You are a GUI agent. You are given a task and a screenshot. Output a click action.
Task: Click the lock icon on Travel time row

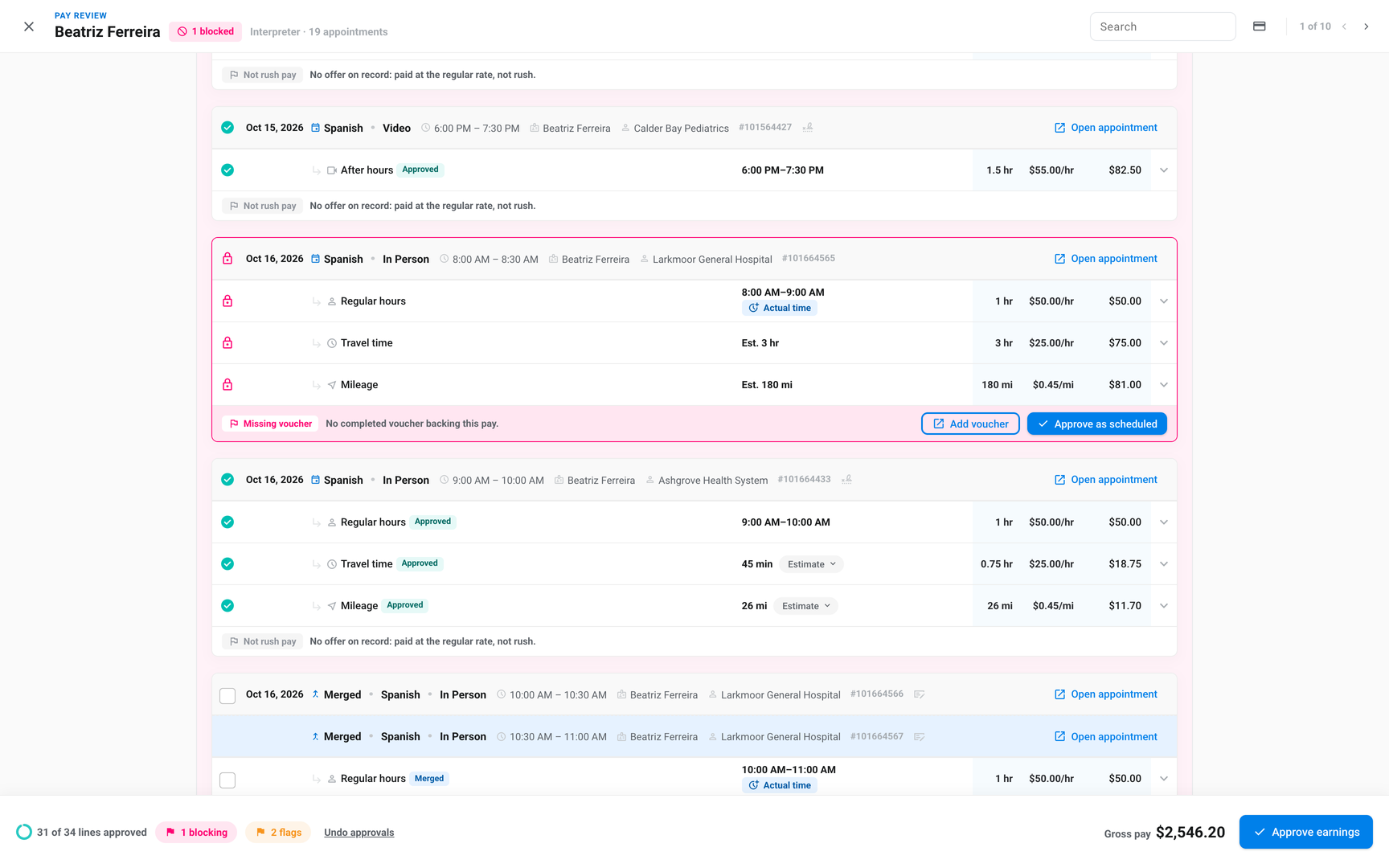coord(227,343)
